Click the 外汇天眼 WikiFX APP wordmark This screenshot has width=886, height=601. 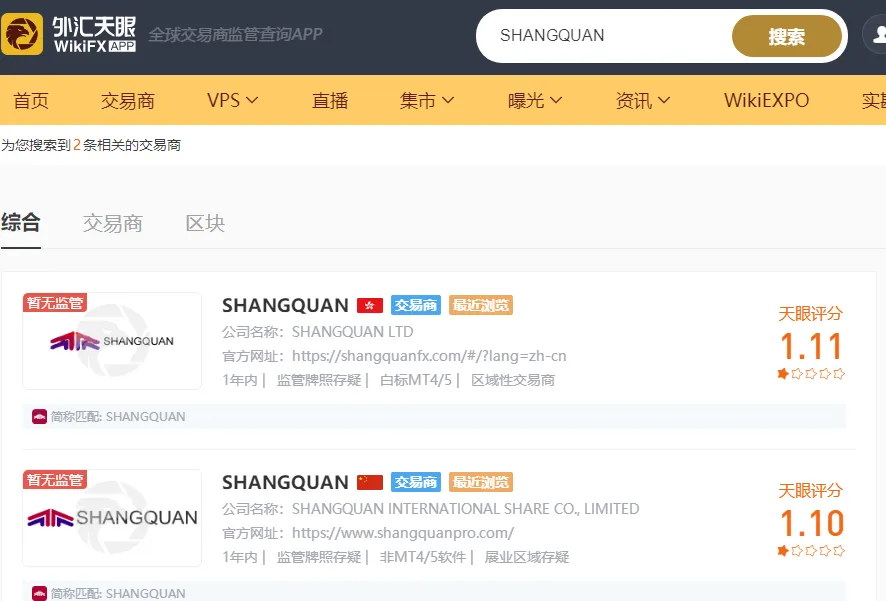point(94,34)
